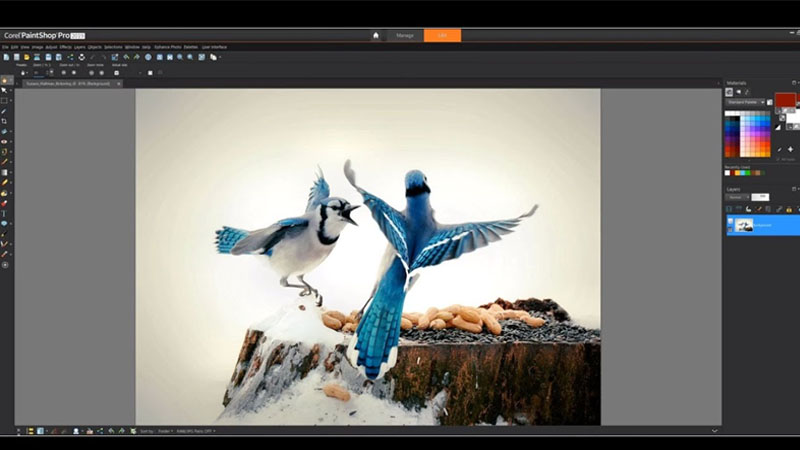
Task: Switch to the orange Edit tab
Action: click(442, 35)
